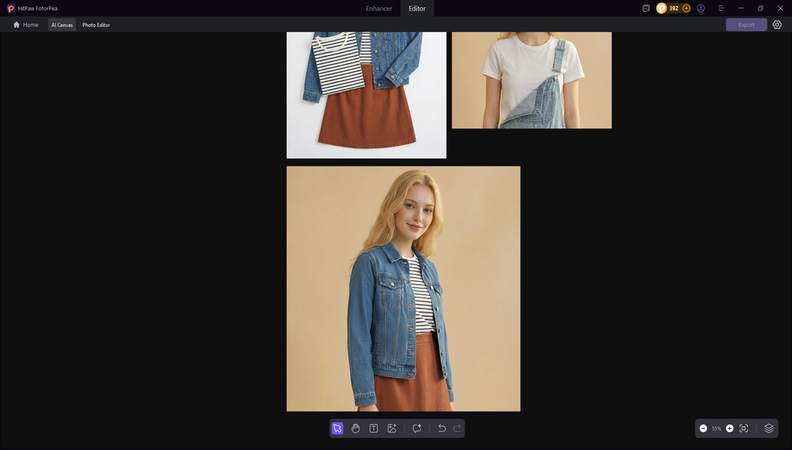This screenshot has height=450, width=792.
Task: Click the Export button
Action: (746, 24)
